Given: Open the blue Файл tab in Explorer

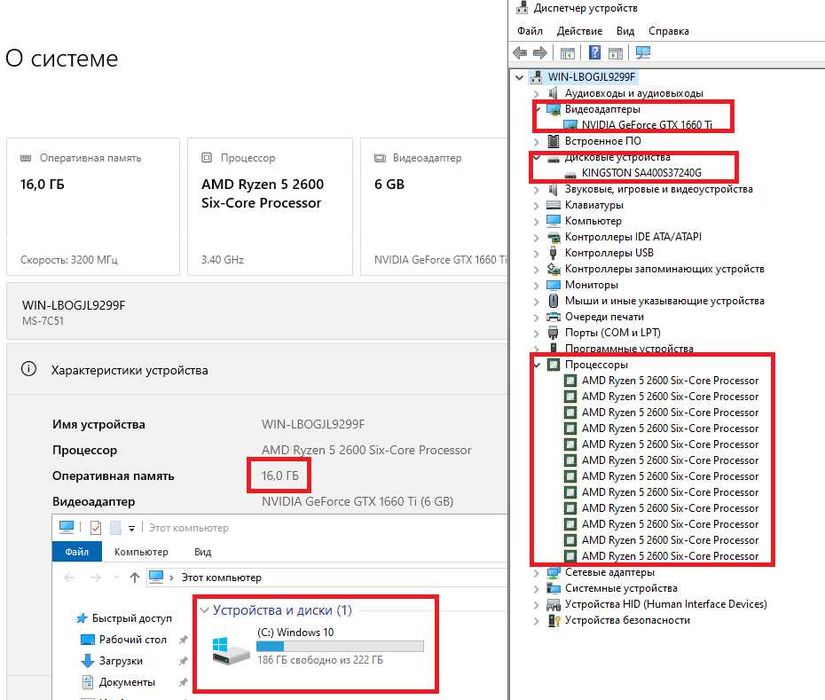Looking at the screenshot, I should tap(77, 552).
